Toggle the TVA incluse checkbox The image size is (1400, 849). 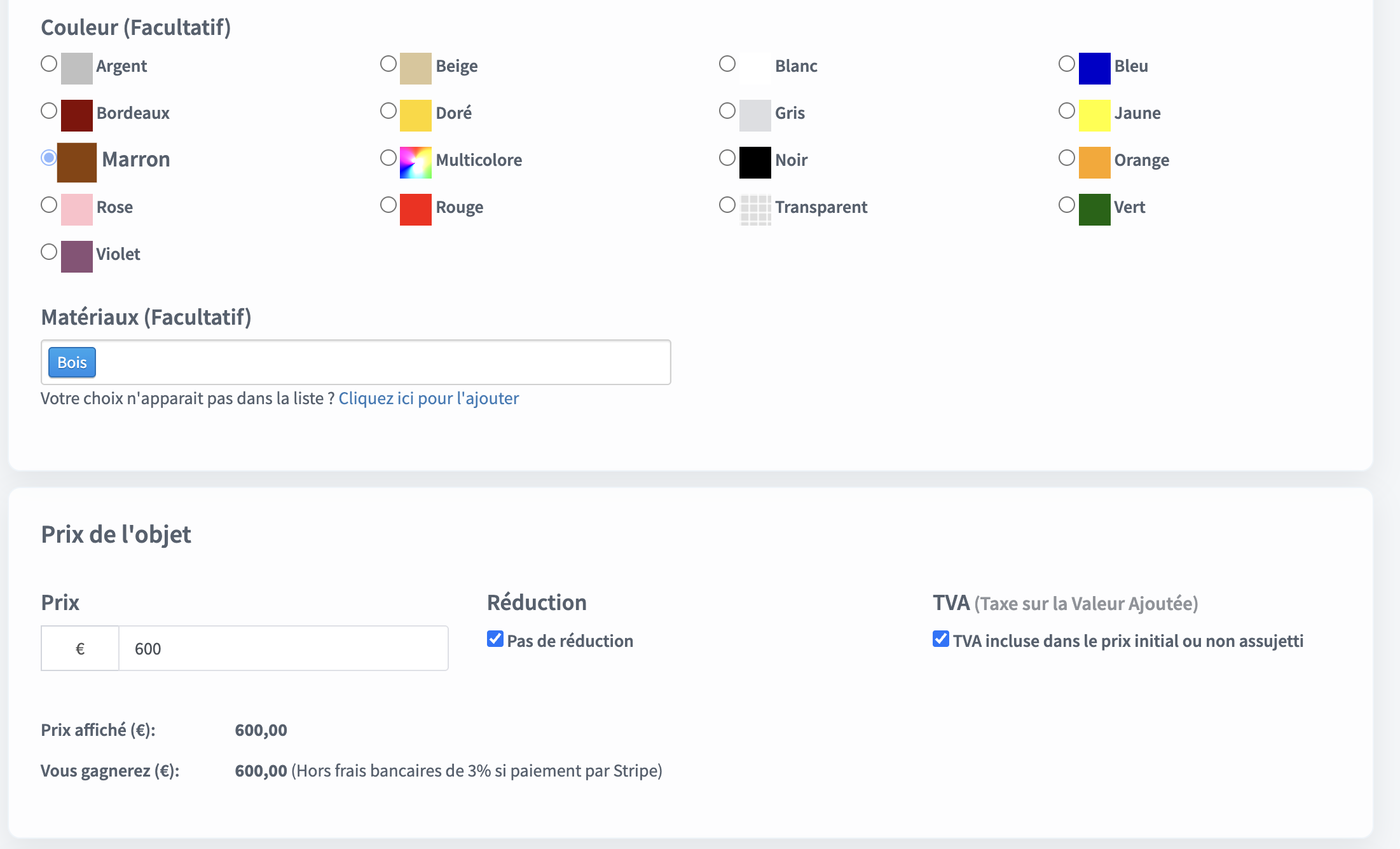click(941, 639)
